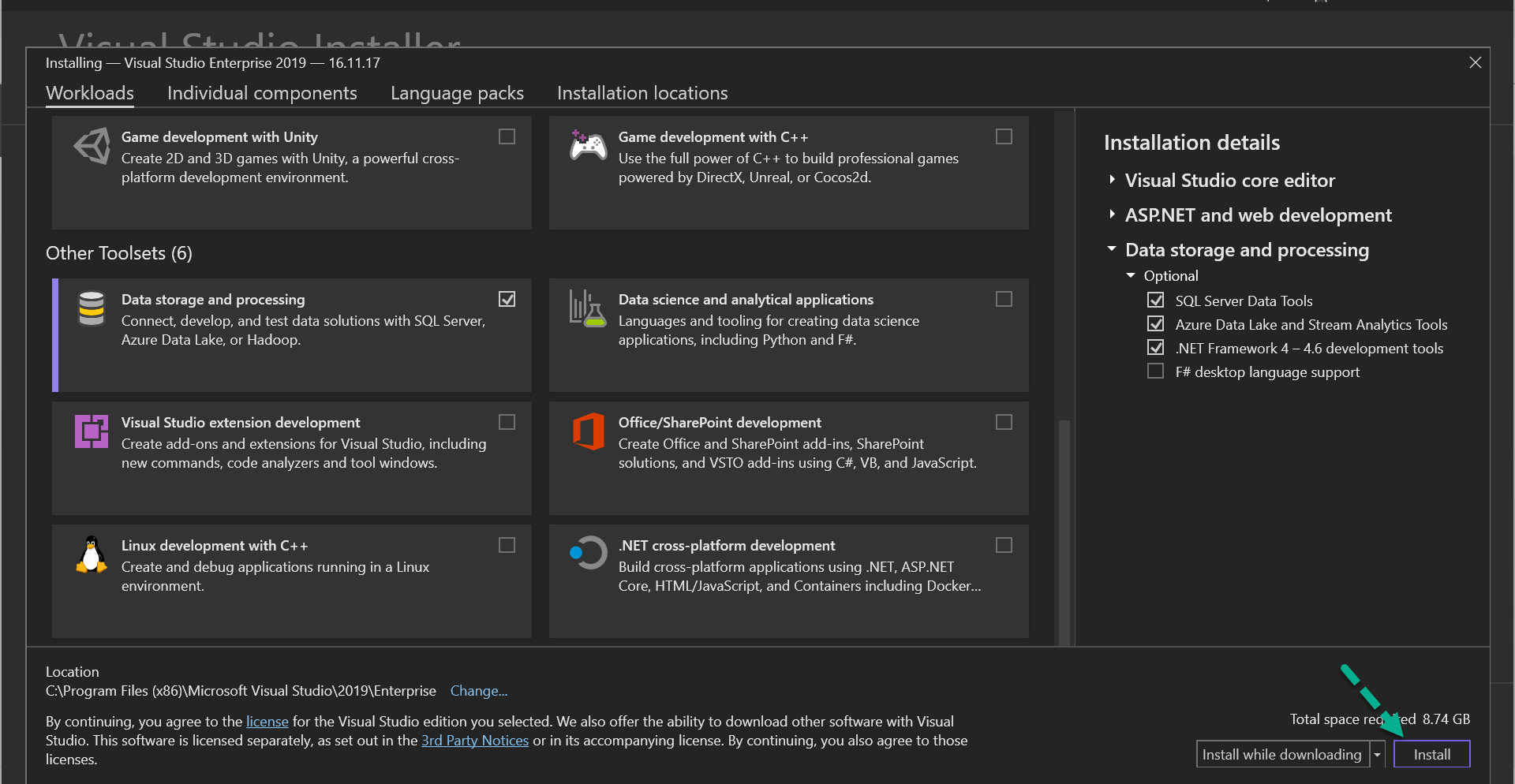The width and height of the screenshot is (1515, 784).
Task: Collapse the Data storage and processing details
Action: tap(1111, 249)
